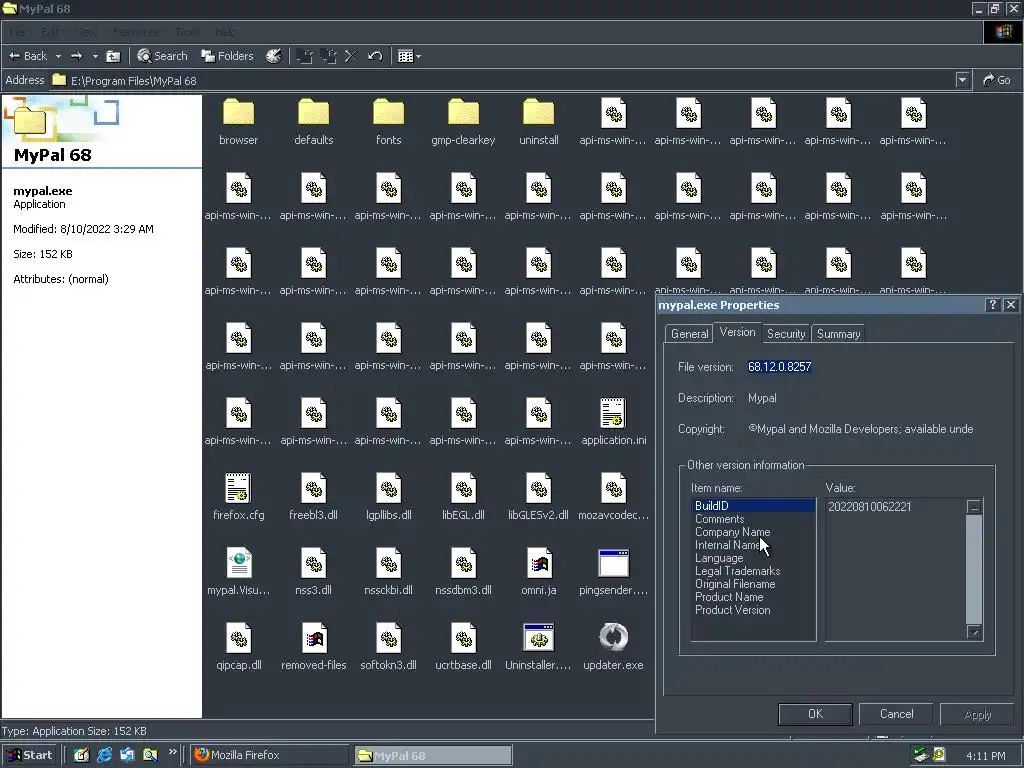Image resolution: width=1024 pixels, height=768 pixels.
Task: Click the Go button
Action: 997,80
